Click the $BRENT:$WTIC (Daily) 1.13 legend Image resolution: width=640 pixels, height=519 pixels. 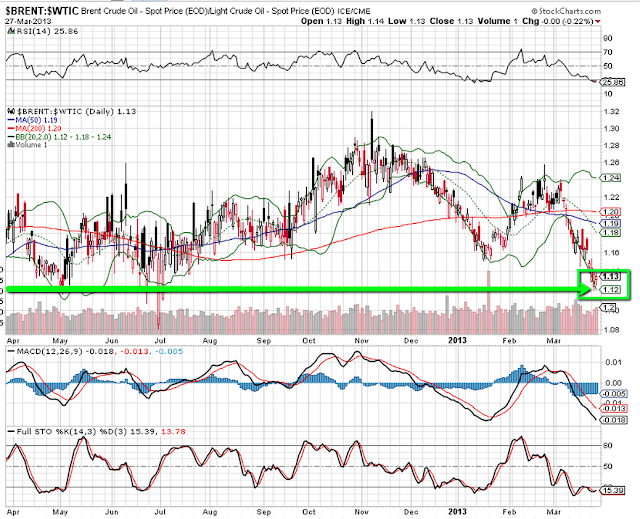tap(76, 111)
